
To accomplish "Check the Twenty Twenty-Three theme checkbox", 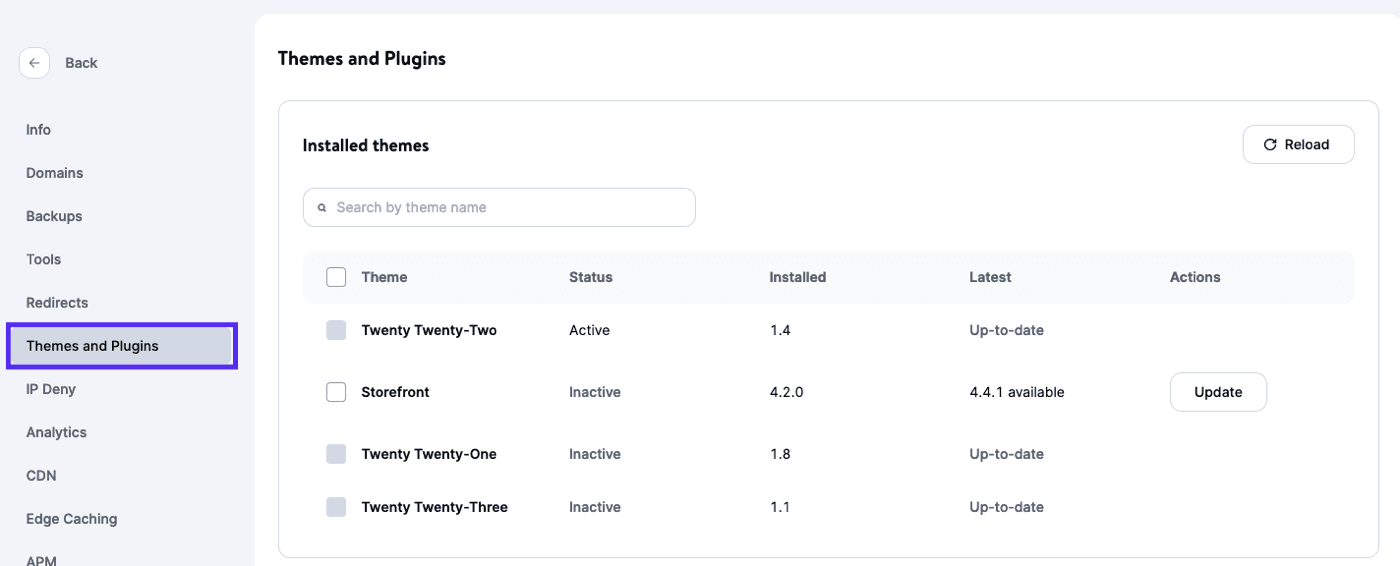I will pos(336,507).
